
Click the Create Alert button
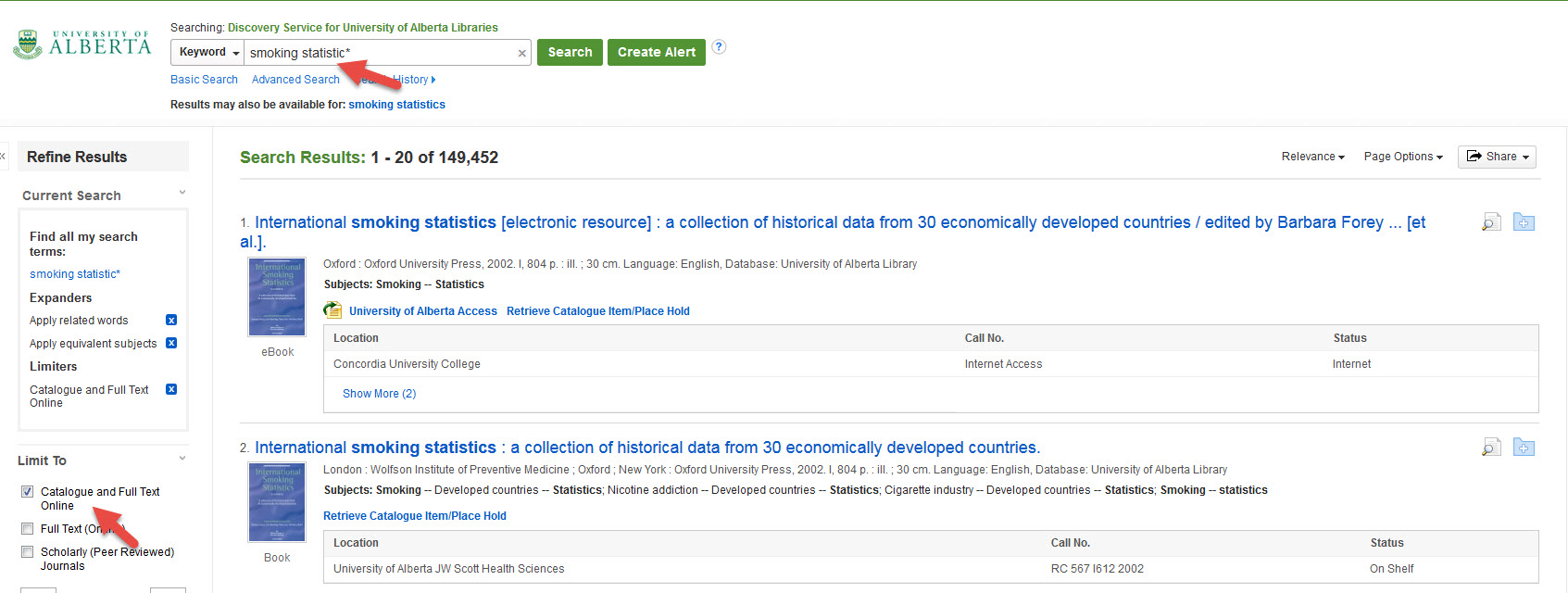click(657, 53)
